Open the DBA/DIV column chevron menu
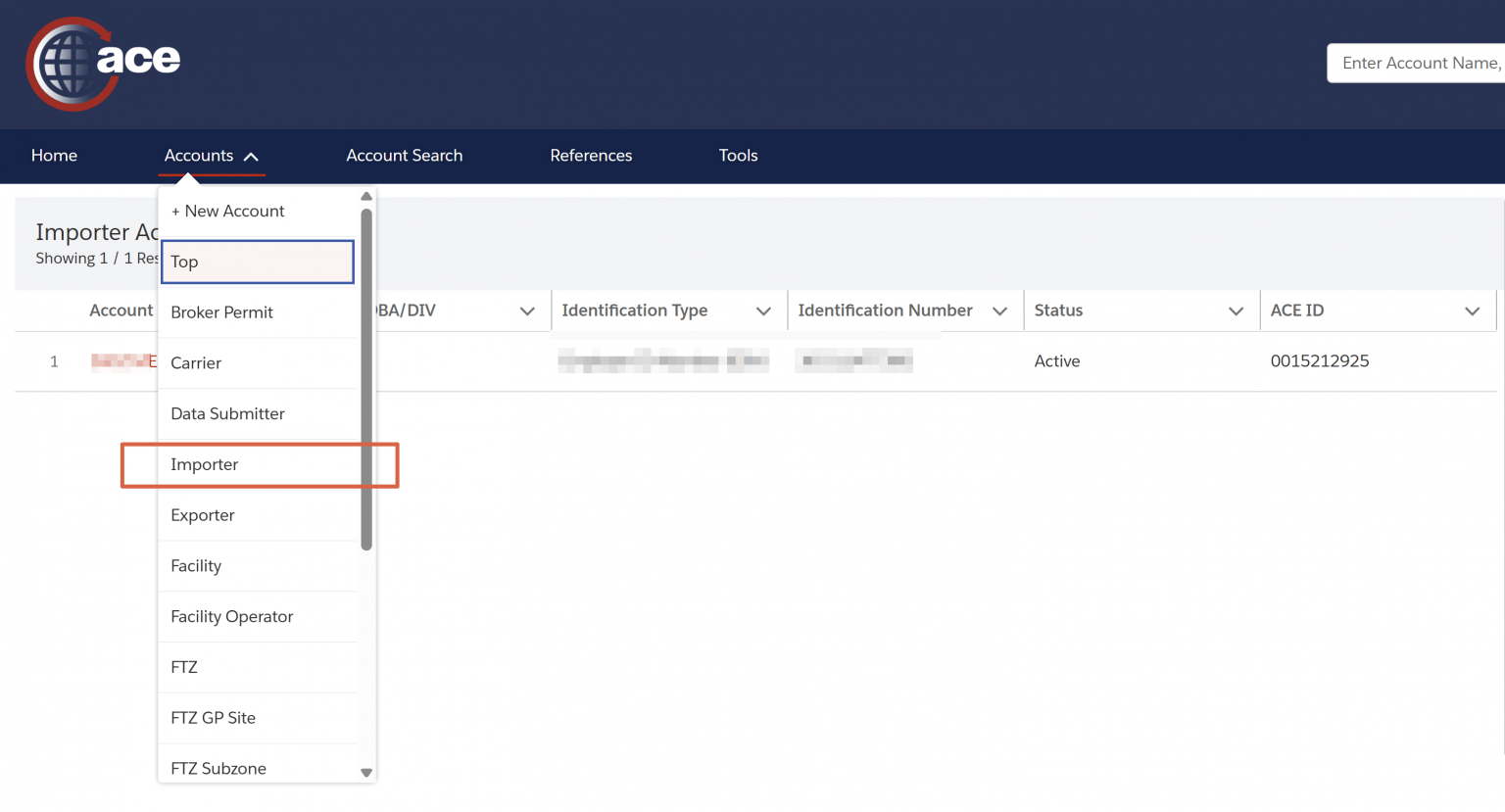This screenshot has width=1505, height=812. click(527, 311)
